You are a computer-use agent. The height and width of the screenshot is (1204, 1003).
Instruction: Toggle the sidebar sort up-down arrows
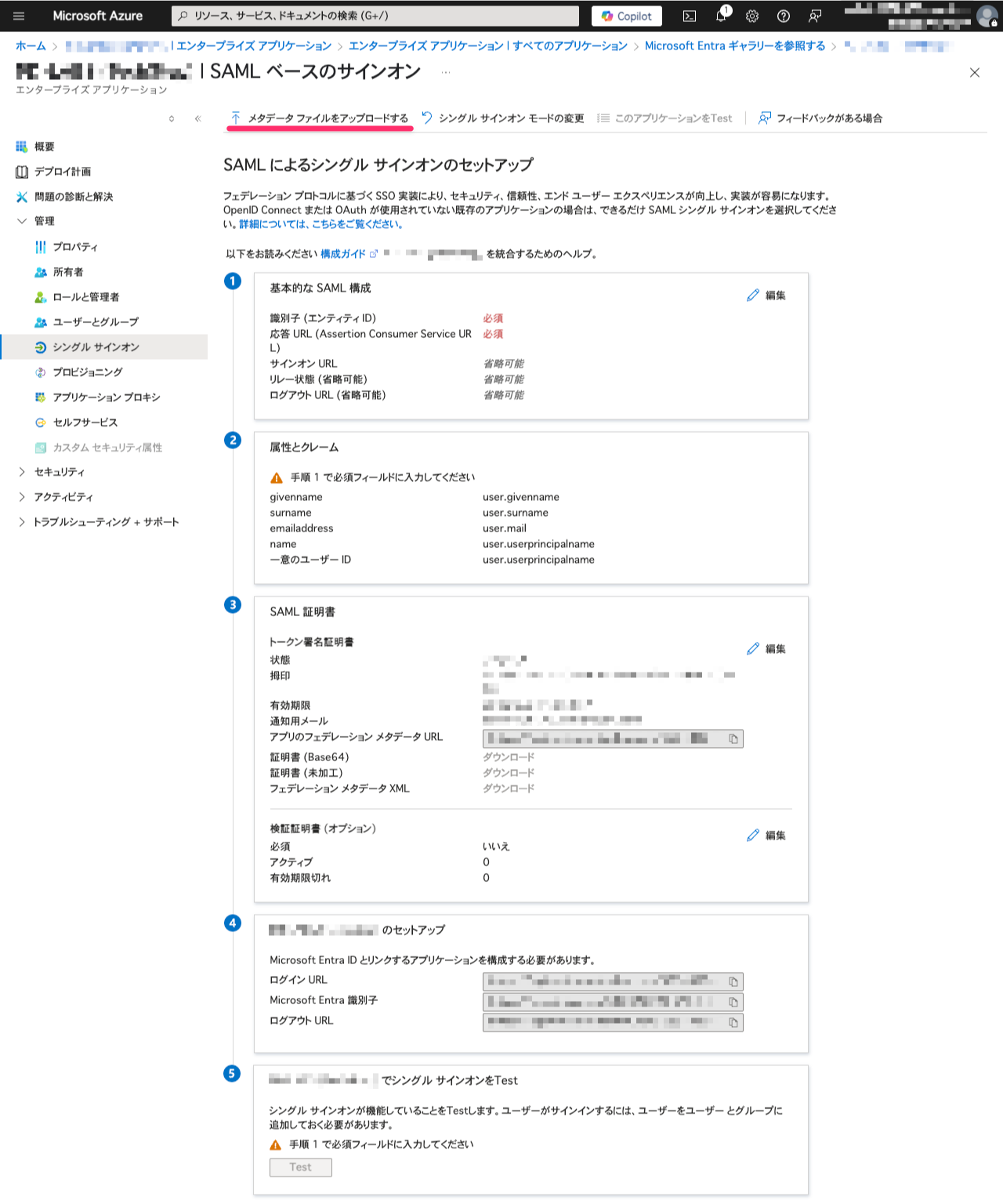[x=172, y=118]
